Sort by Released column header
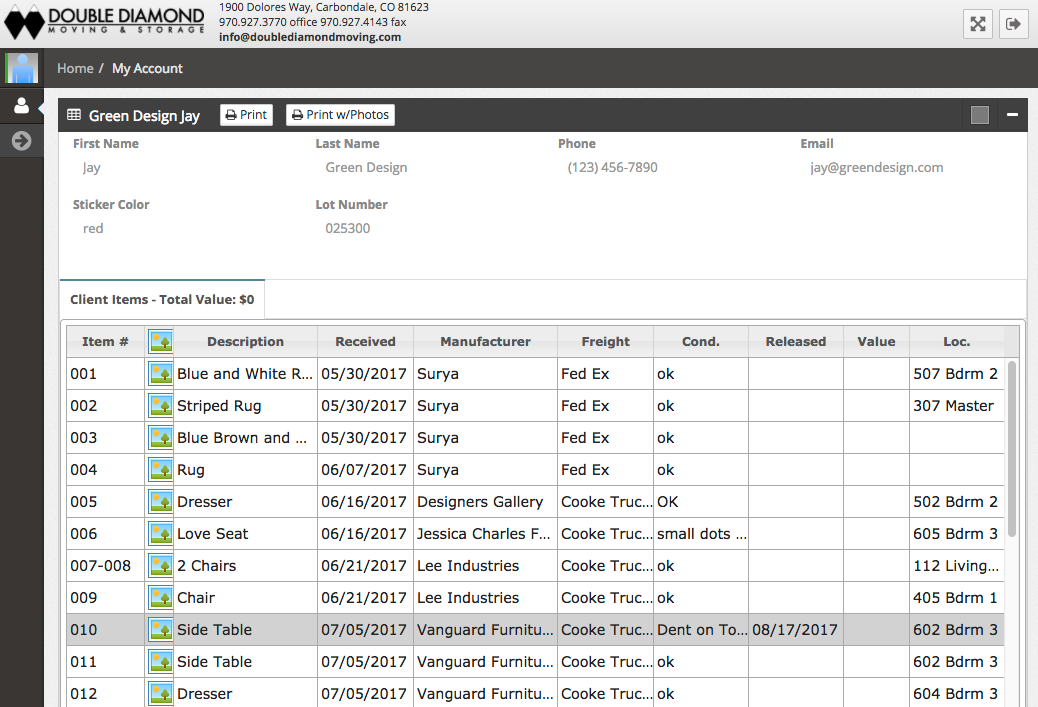The height and width of the screenshot is (707, 1038). click(796, 342)
